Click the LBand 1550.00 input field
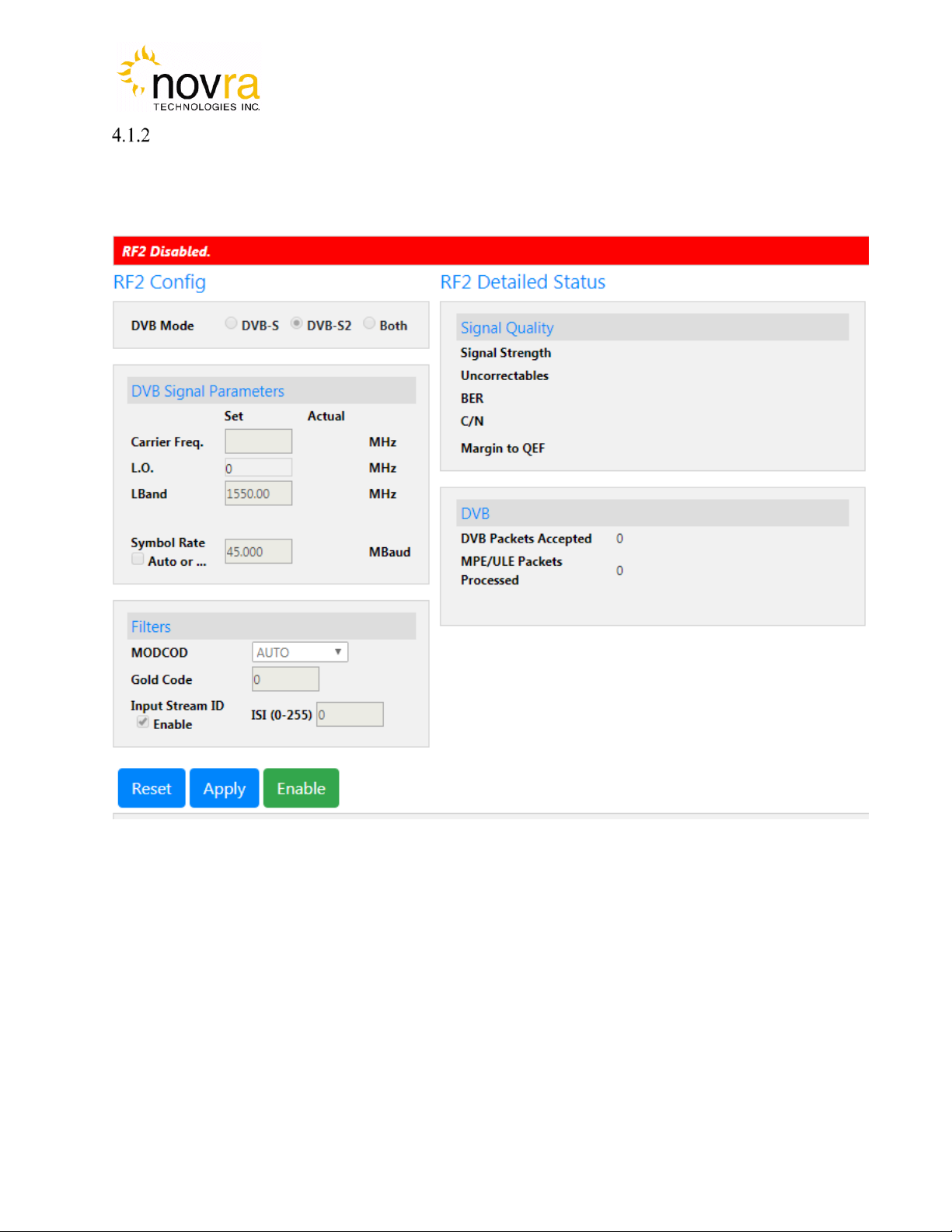952x1232 pixels. coord(259,494)
